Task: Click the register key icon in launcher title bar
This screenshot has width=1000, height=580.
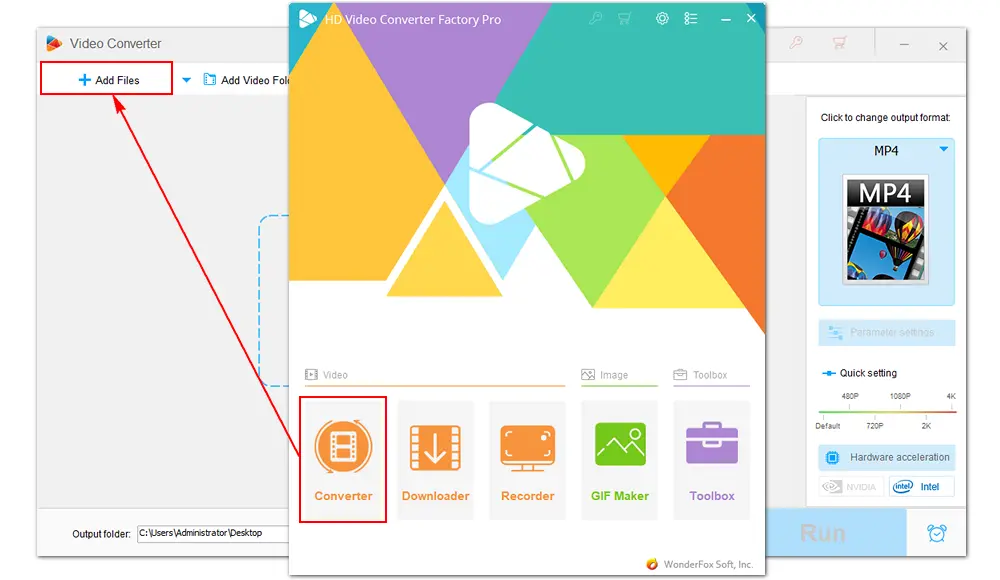Action: click(x=596, y=19)
